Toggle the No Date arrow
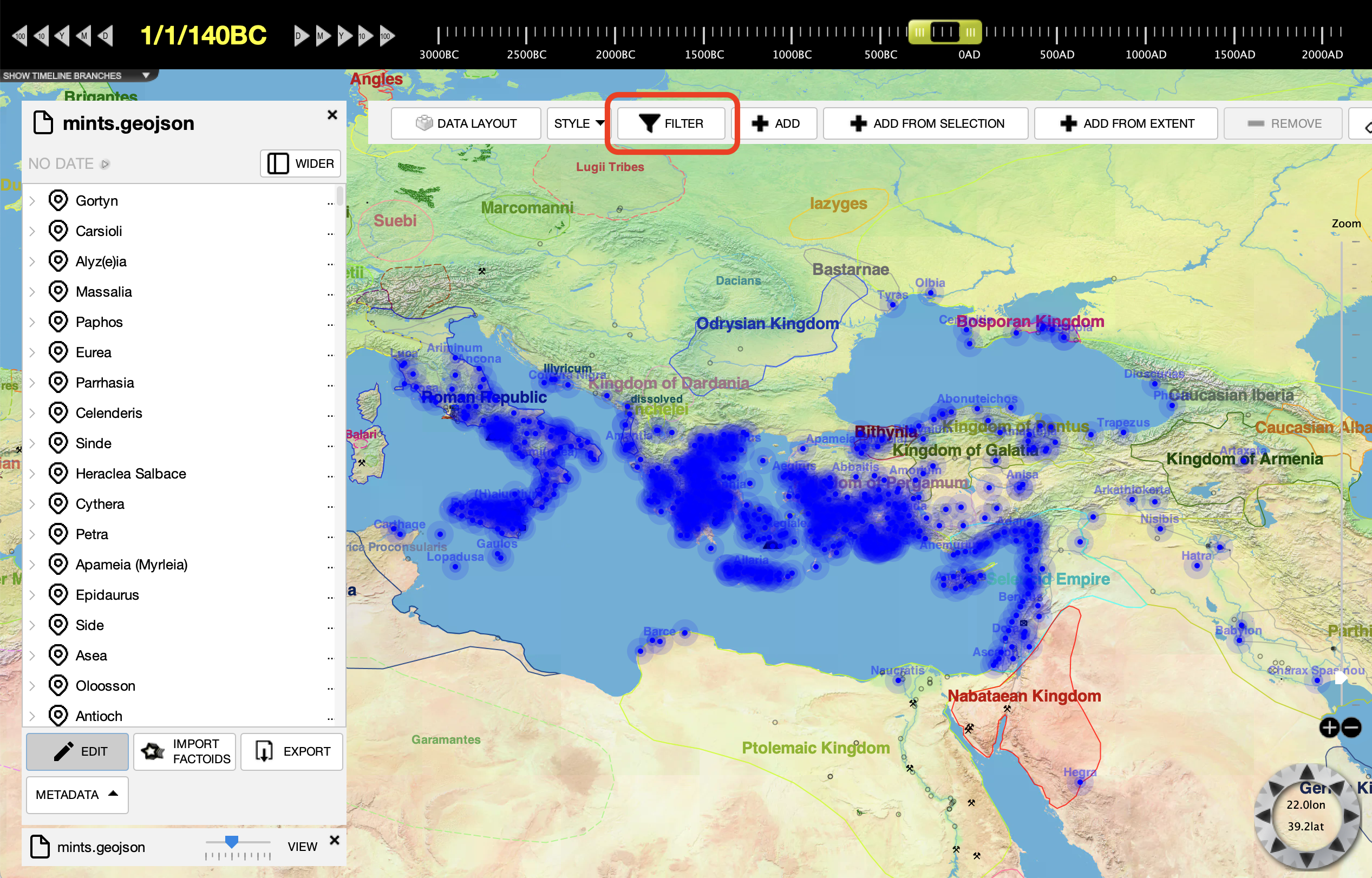The width and height of the screenshot is (1372, 878). pyautogui.click(x=105, y=164)
